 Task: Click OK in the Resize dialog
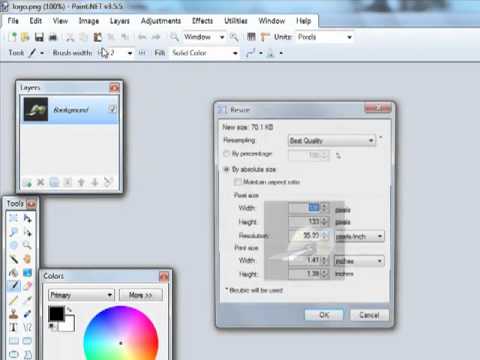click(x=324, y=315)
